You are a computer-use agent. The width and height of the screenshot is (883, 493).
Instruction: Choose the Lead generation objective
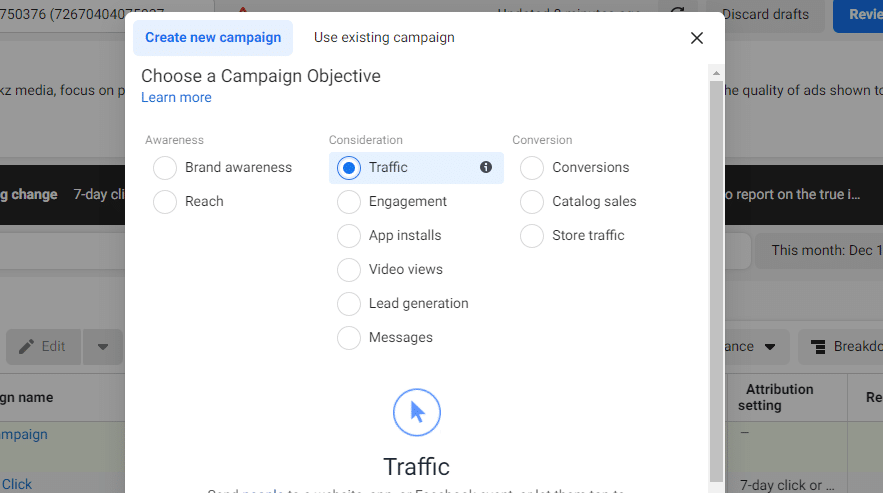(x=349, y=304)
